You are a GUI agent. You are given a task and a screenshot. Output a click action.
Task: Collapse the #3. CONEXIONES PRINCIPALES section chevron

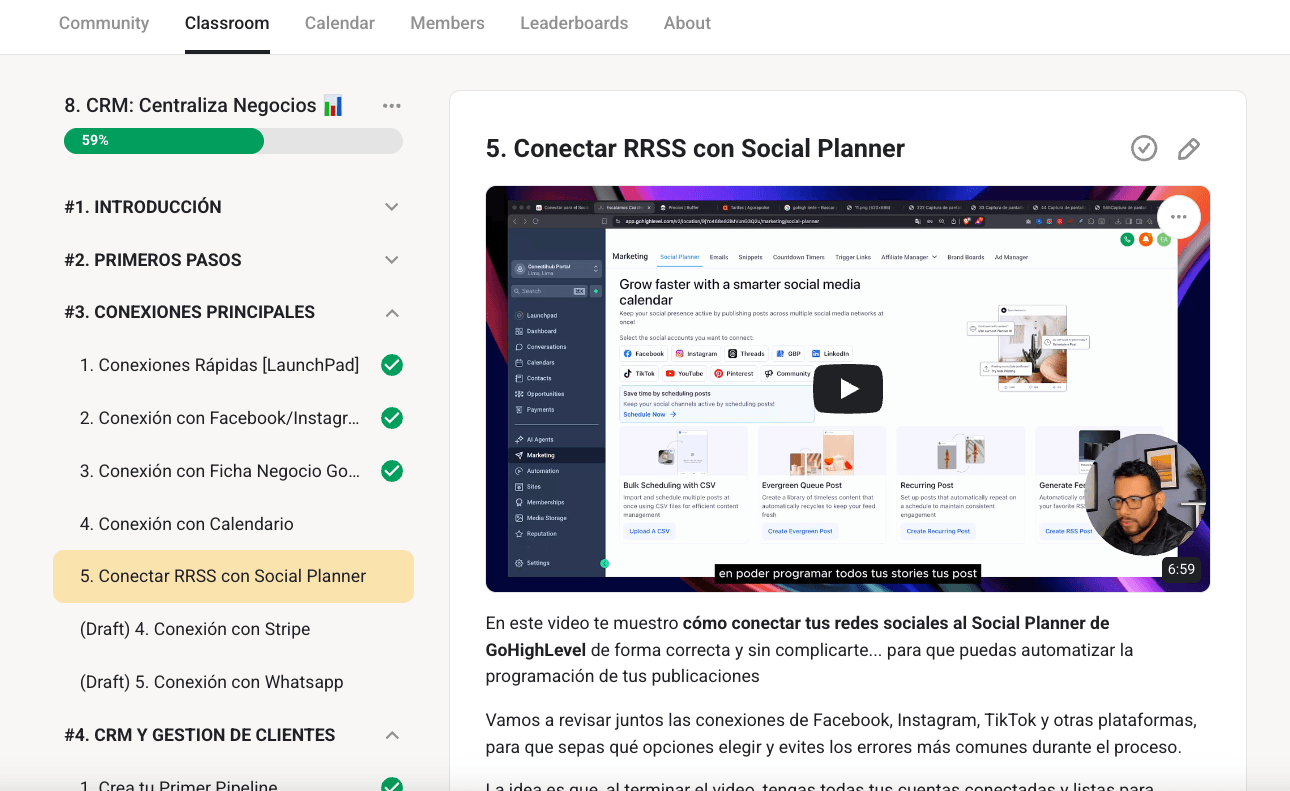(x=392, y=313)
